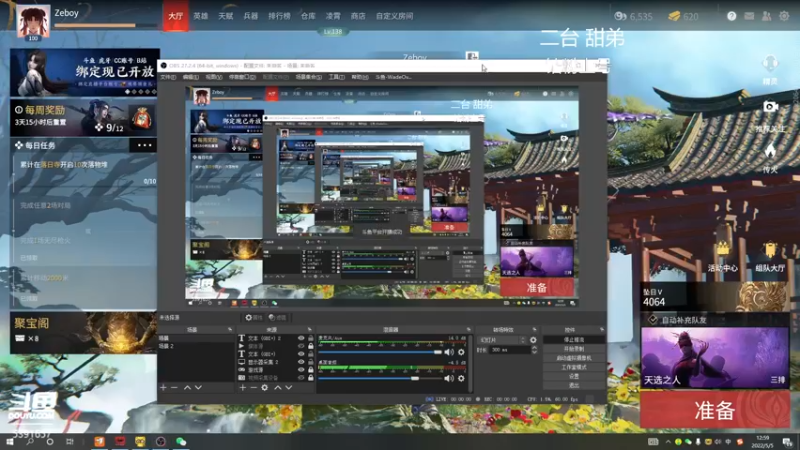Toggle visibility eye of first text source 2
The height and width of the screenshot is (450, 800).
click(x=301, y=338)
